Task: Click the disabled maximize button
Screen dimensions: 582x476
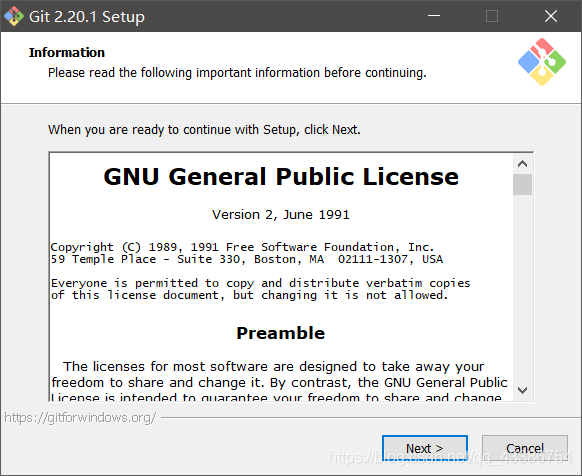Action: click(x=492, y=16)
